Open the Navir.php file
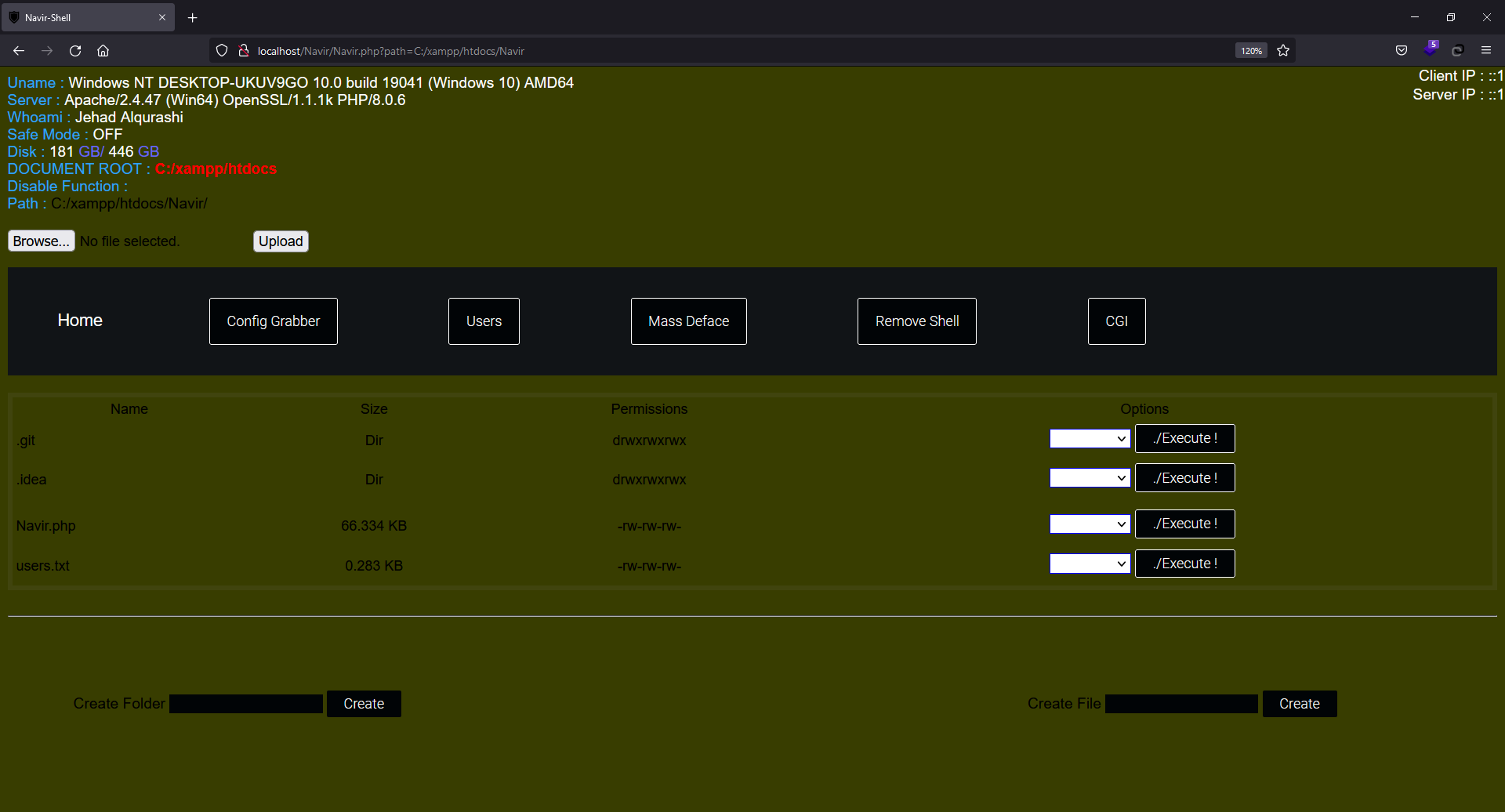Image resolution: width=1505 pixels, height=812 pixels. coord(46,526)
